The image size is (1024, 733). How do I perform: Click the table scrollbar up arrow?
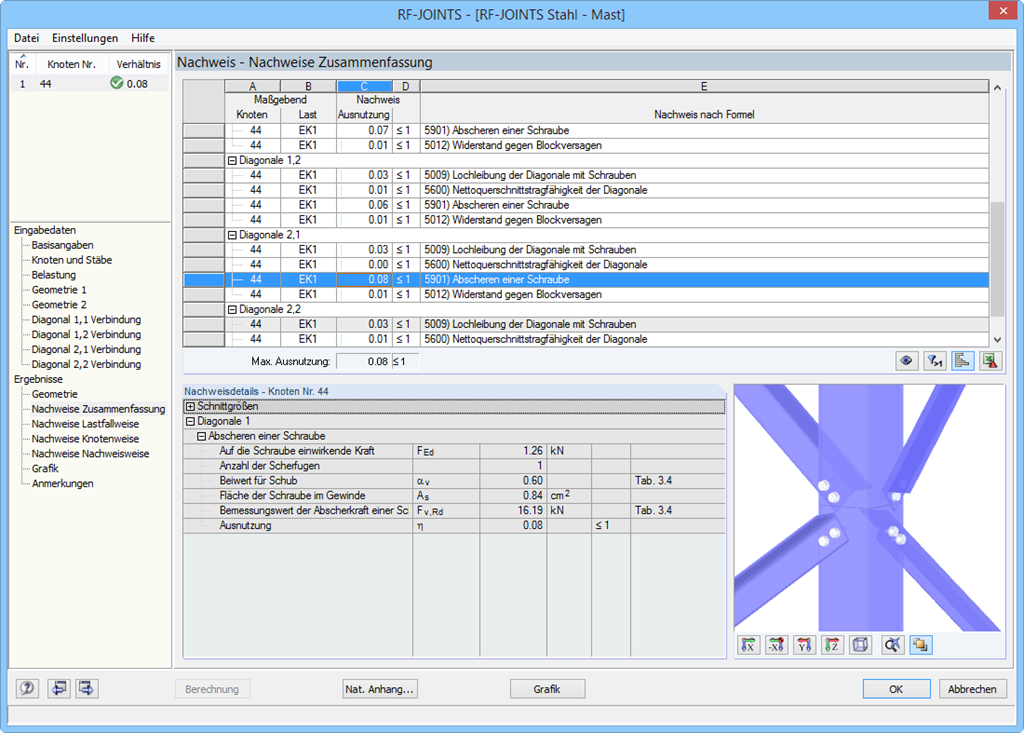point(997,88)
